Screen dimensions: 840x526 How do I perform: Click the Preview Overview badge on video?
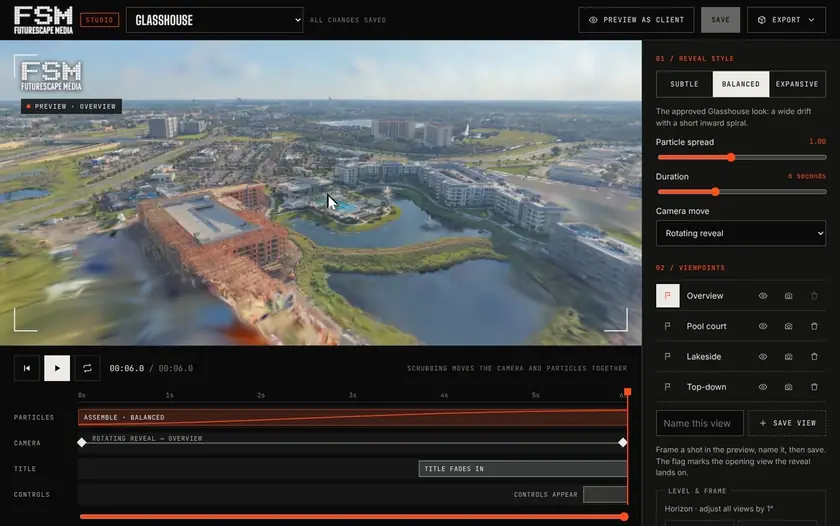point(71,107)
